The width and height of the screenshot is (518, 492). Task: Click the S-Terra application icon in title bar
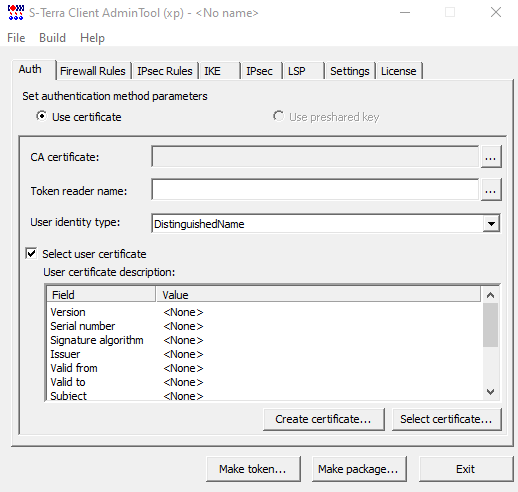pos(16,13)
